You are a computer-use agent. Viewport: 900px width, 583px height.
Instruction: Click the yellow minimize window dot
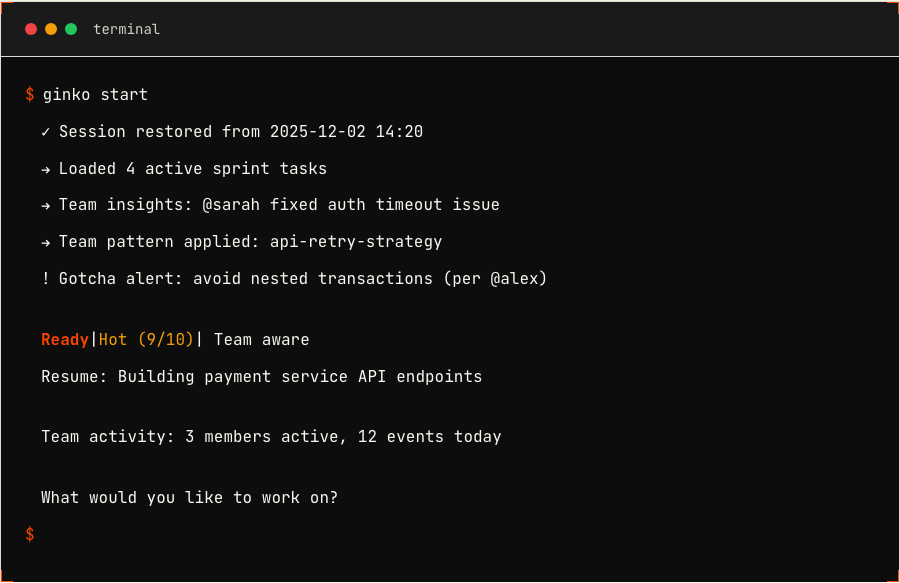(x=51, y=29)
